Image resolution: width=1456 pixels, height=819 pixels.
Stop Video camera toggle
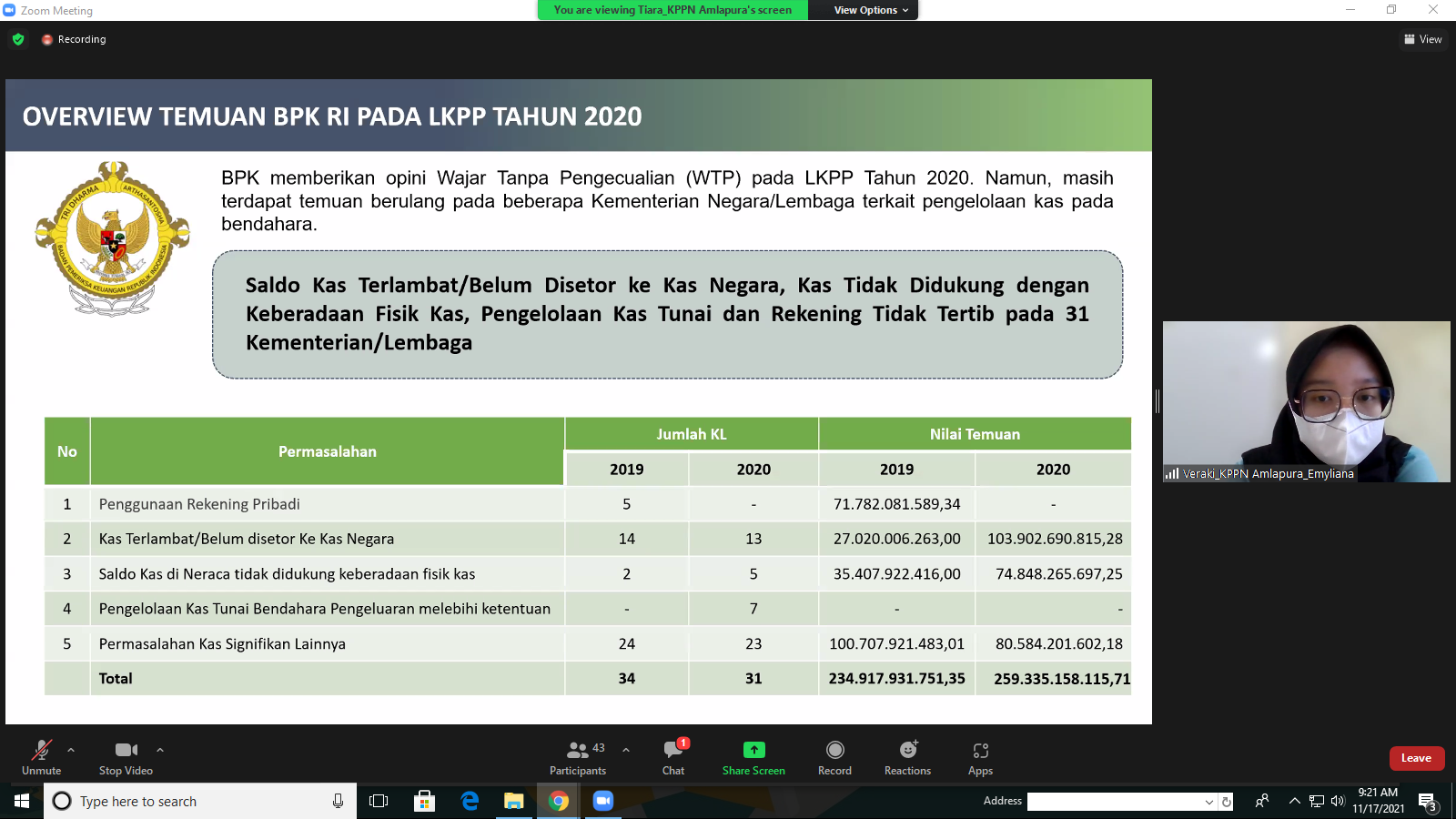click(126, 757)
